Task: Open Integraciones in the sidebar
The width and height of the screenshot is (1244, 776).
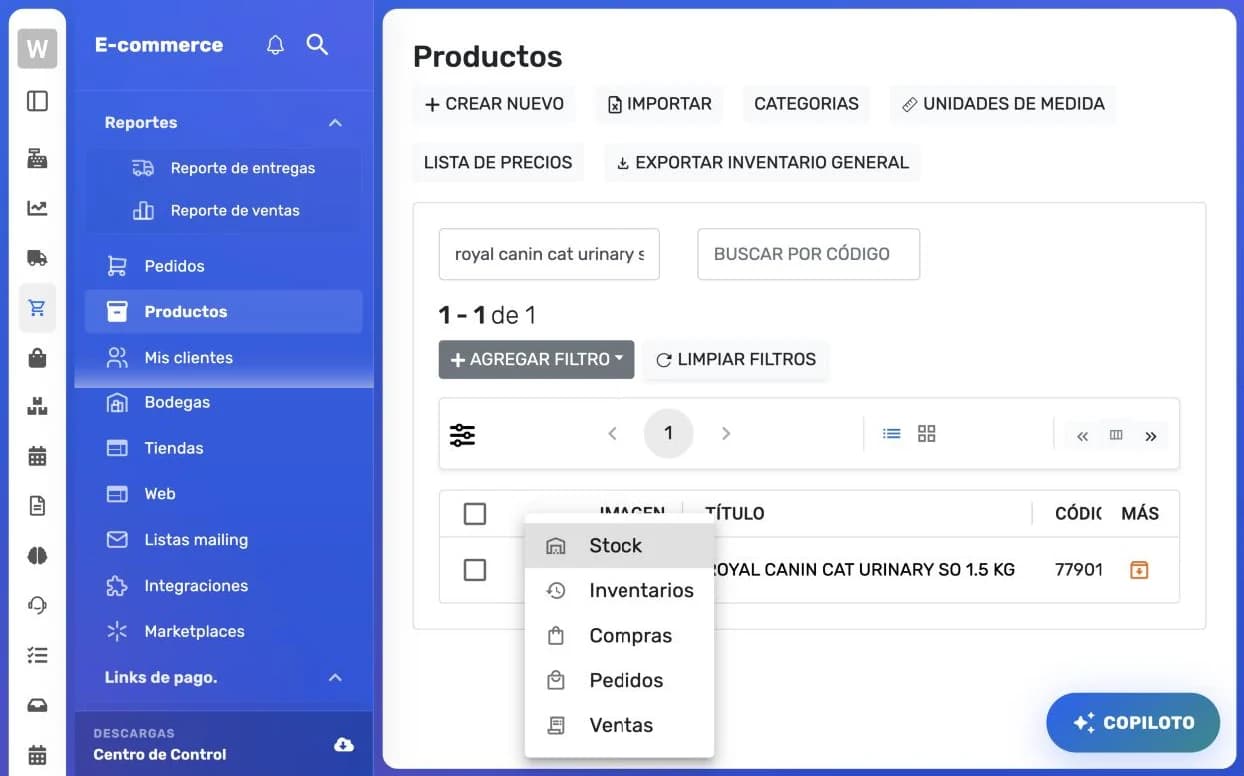Action: tap(224, 586)
